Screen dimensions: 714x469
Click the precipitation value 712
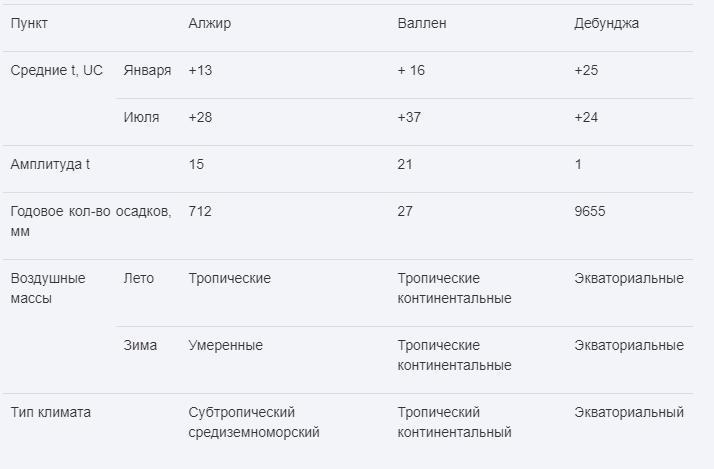pos(200,212)
